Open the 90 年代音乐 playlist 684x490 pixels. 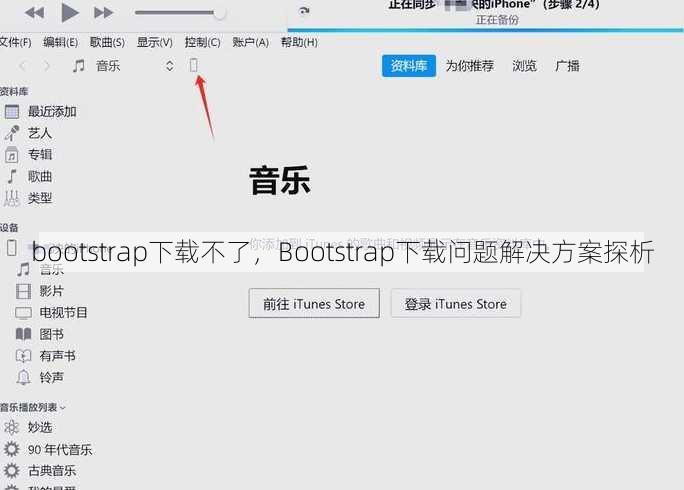(60, 449)
